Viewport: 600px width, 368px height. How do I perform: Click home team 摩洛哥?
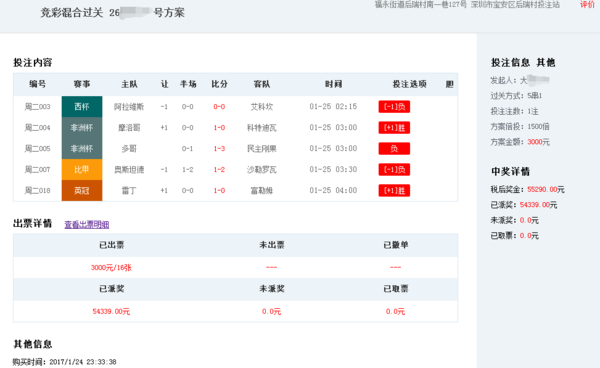[x=129, y=128]
